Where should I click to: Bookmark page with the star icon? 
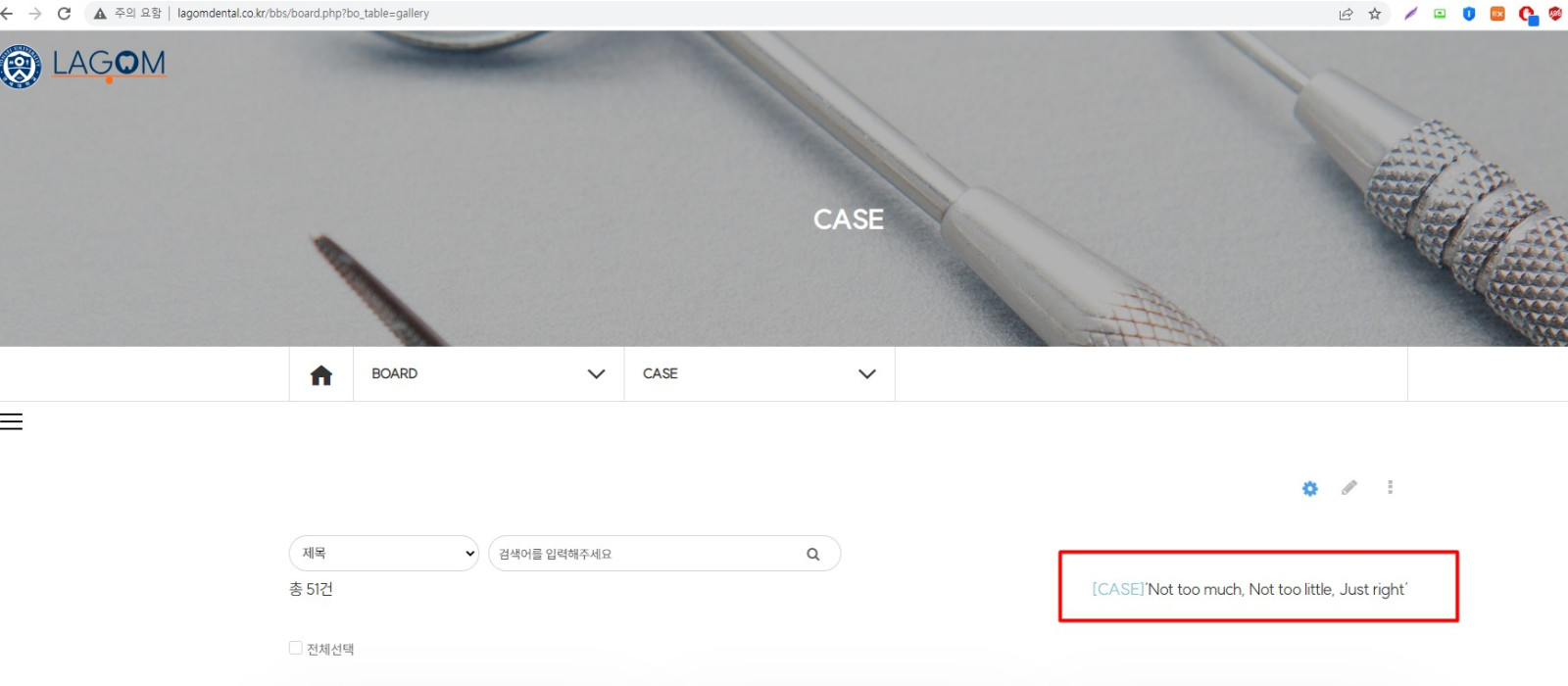coord(1375,14)
